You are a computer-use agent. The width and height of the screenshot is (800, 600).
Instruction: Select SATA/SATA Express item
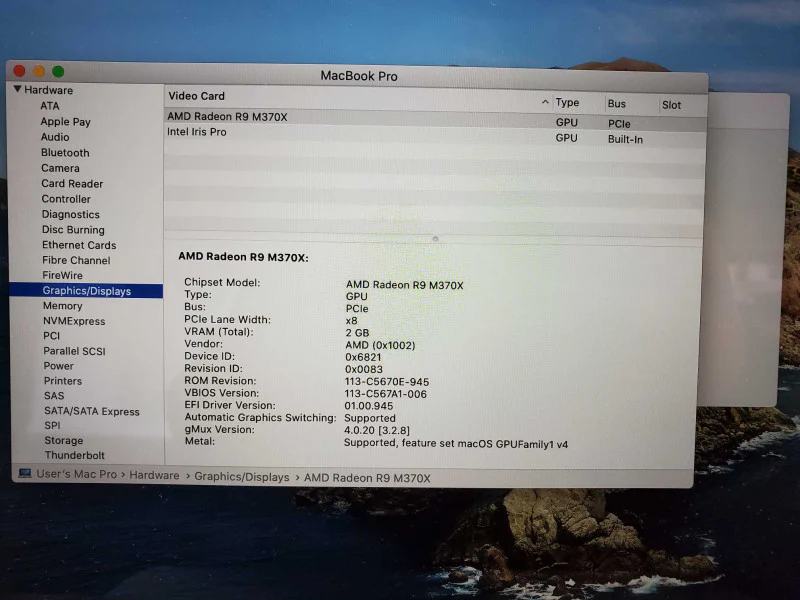tap(92, 411)
